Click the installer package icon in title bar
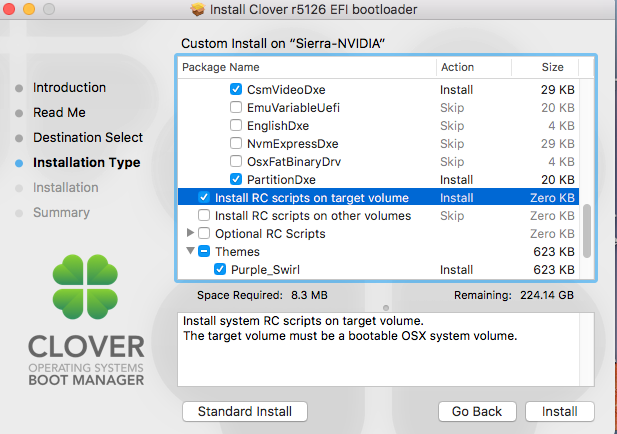The height and width of the screenshot is (434, 617). tap(198, 9)
